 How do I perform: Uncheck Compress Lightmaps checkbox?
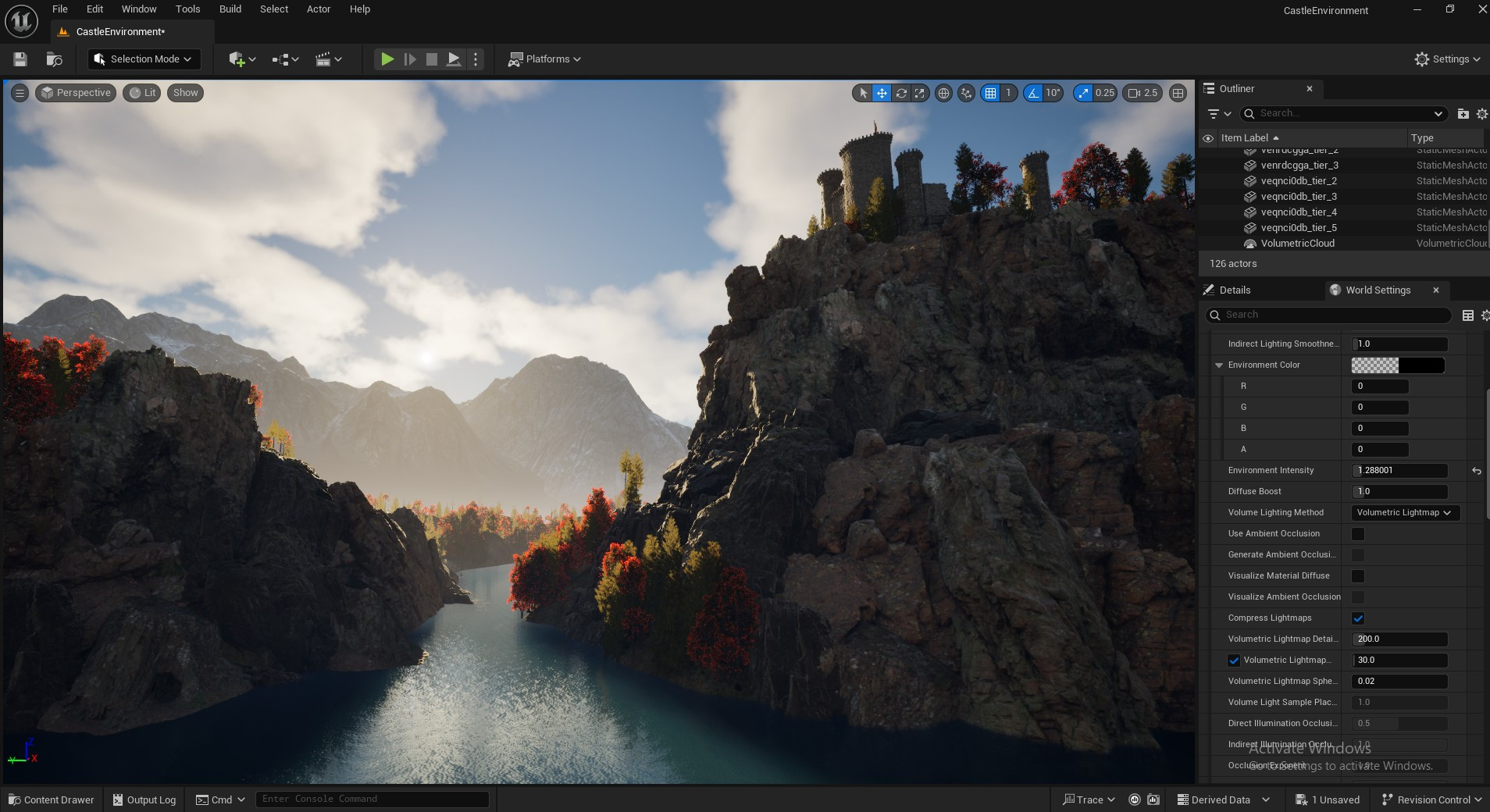[x=1358, y=618]
